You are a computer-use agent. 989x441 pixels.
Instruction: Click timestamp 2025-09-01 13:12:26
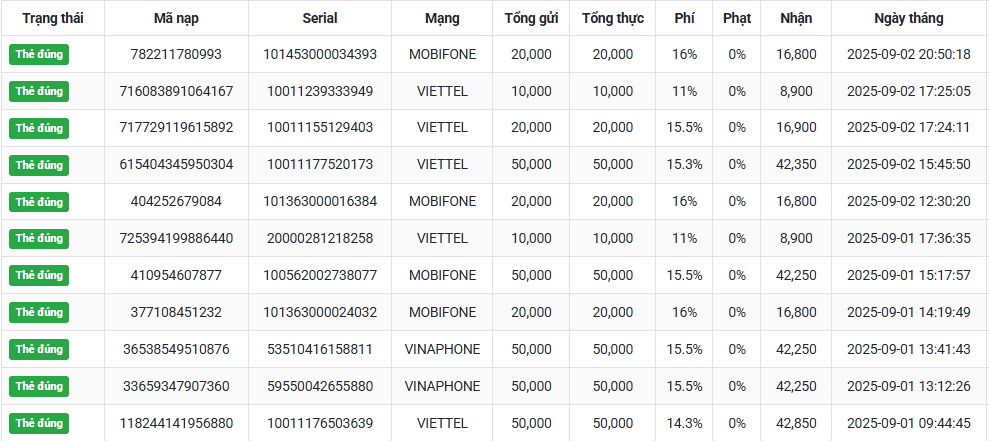[x=908, y=386]
